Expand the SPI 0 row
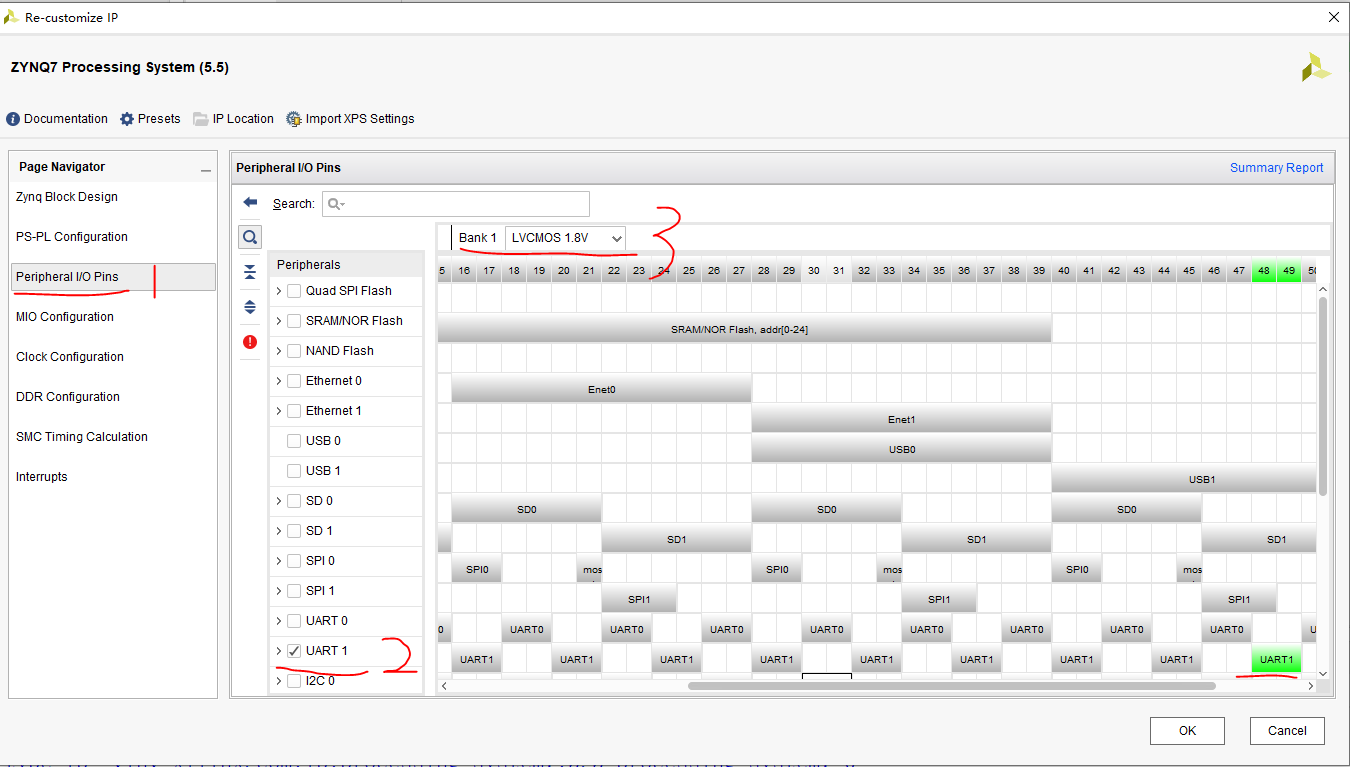The width and height of the screenshot is (1350, 767). tap(279, 561)
